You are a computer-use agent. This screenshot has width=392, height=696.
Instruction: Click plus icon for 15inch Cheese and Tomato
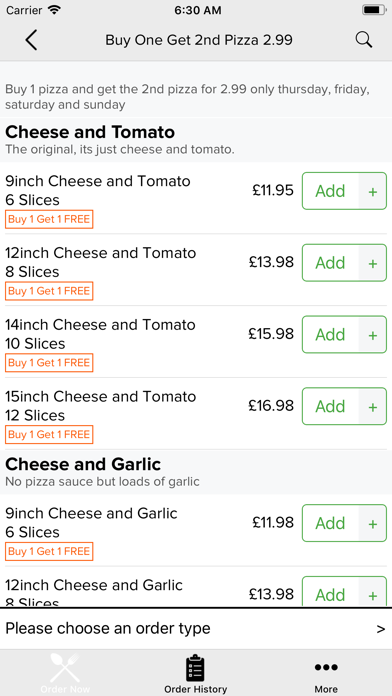pyautogui.click(x=372, y=407)
